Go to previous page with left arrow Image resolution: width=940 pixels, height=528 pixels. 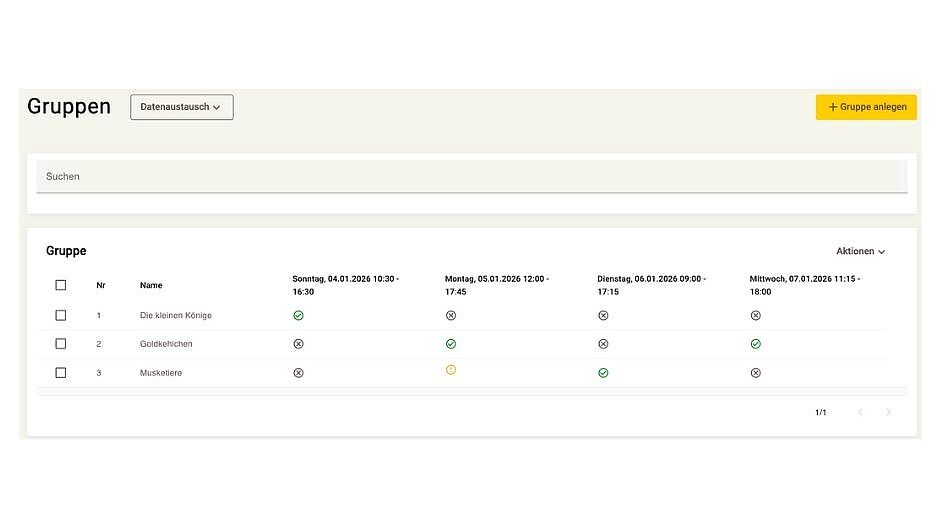pos(859,412)
